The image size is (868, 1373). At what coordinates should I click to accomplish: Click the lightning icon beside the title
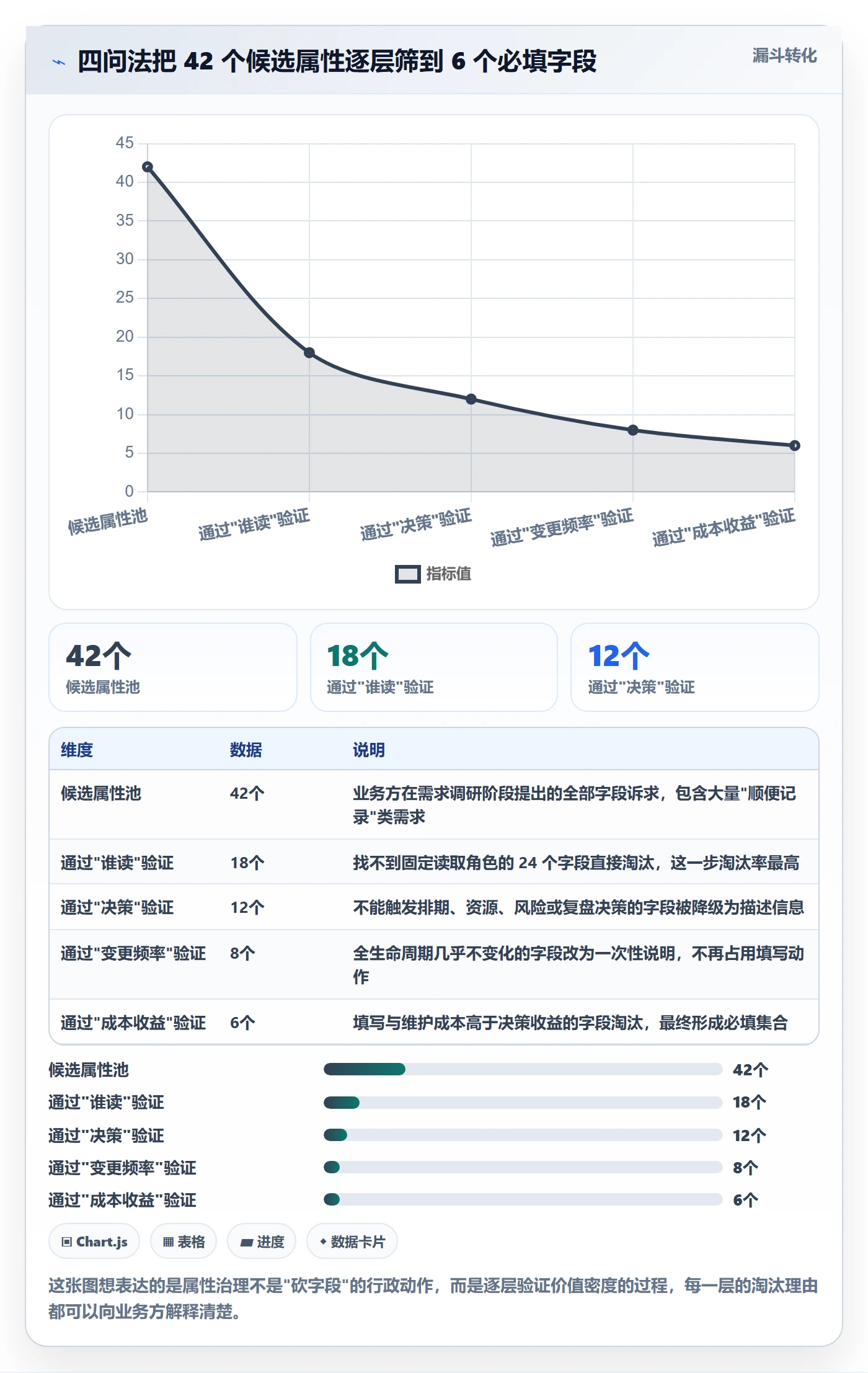coord(59,62)
